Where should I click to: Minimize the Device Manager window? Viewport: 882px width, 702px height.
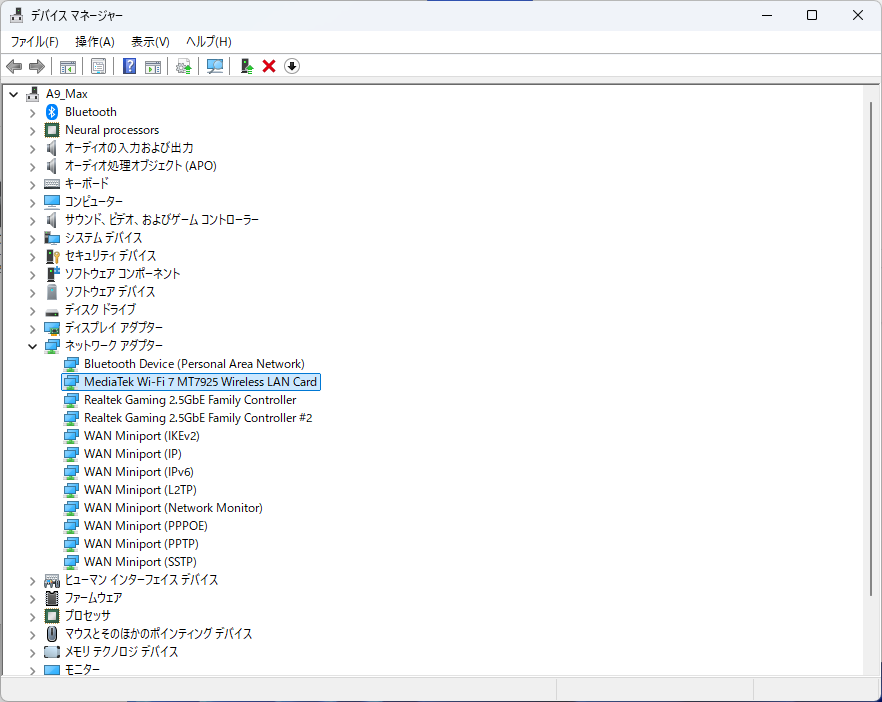click(x=766, y=15)
